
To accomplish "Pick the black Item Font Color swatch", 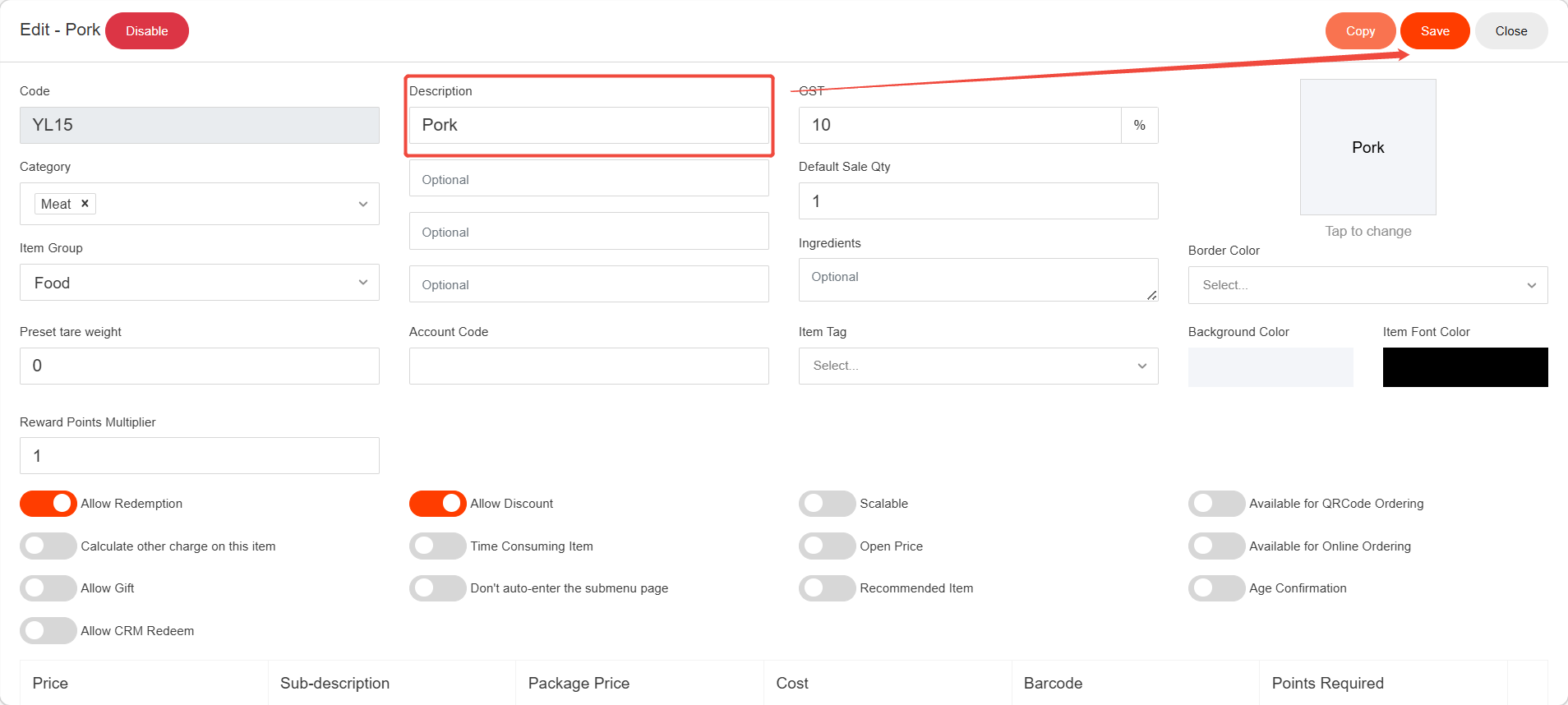I will coord(1464,367).
